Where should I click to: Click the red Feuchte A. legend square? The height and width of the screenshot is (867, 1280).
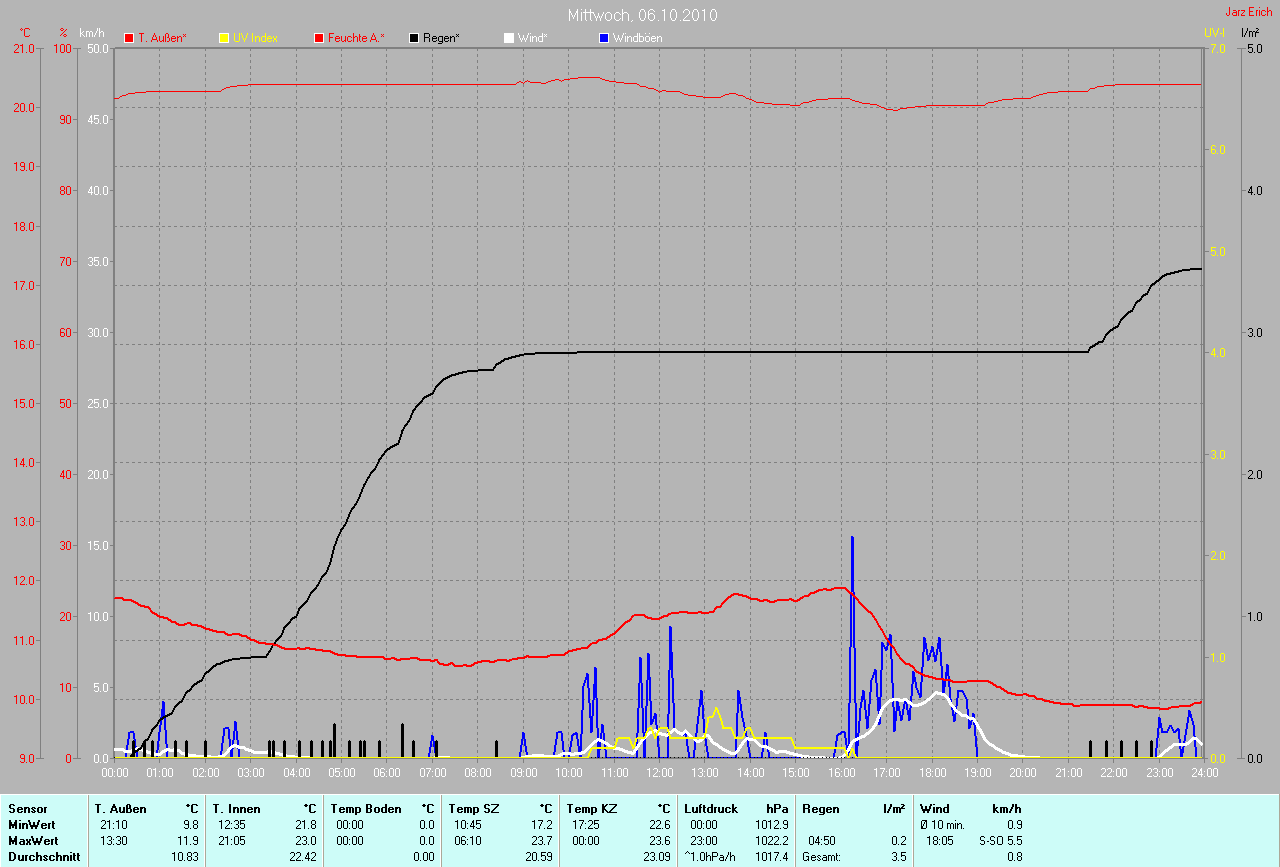320,38
